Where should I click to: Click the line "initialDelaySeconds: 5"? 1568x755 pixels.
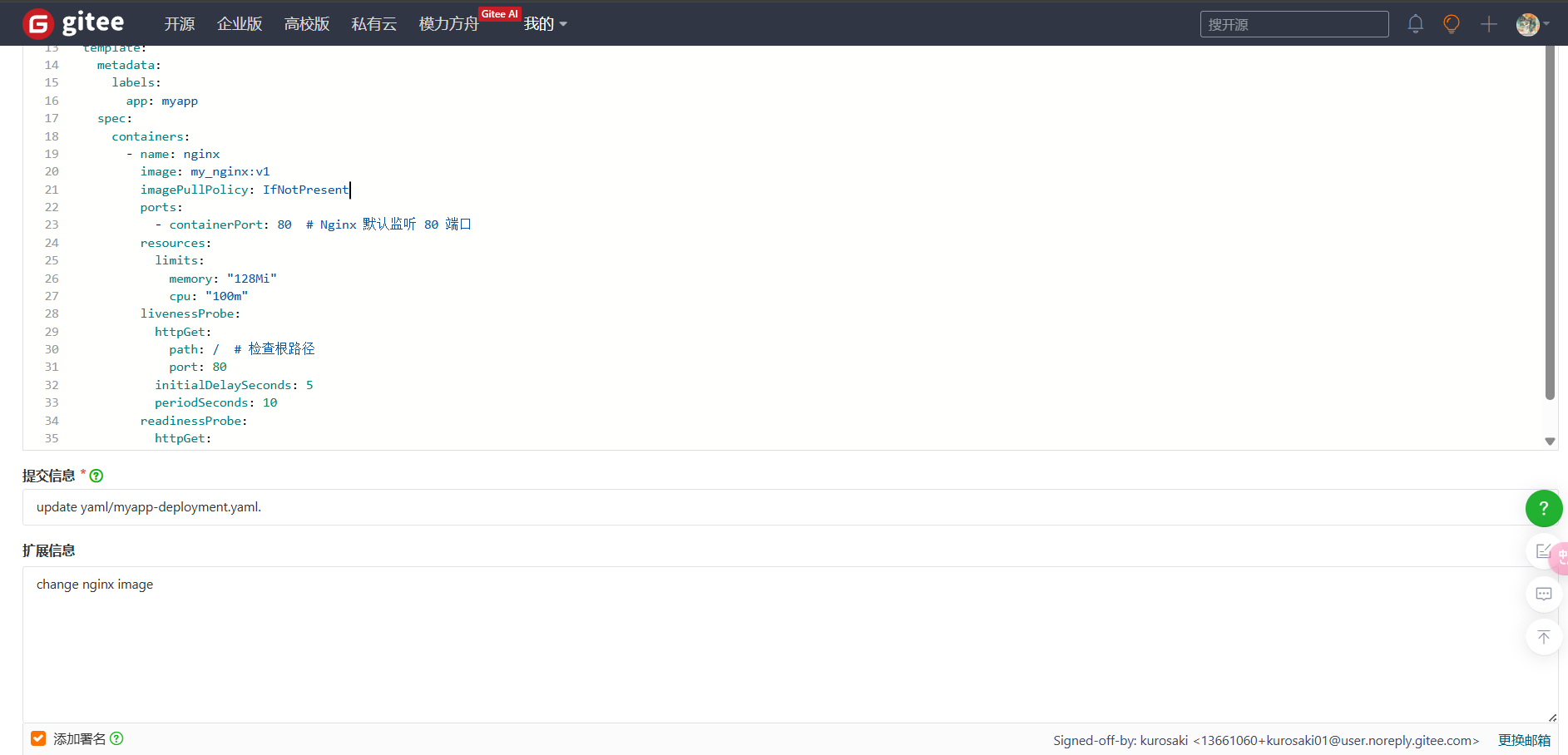(x=234, y=385)
